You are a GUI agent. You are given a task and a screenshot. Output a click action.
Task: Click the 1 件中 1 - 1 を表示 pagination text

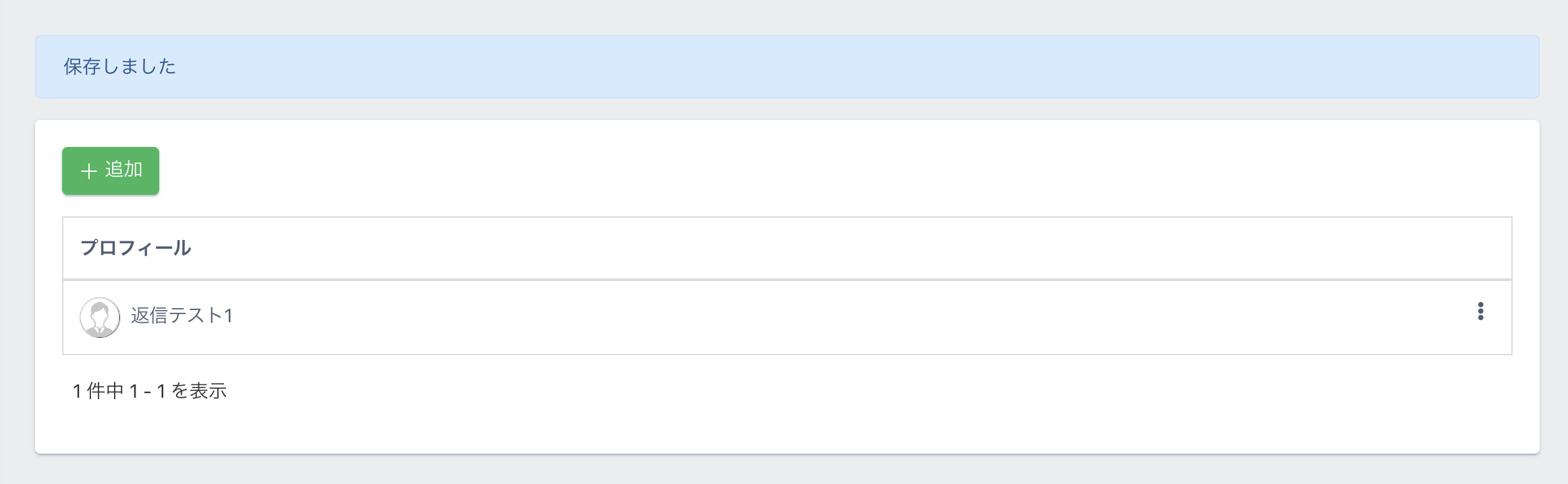point(150,391)
